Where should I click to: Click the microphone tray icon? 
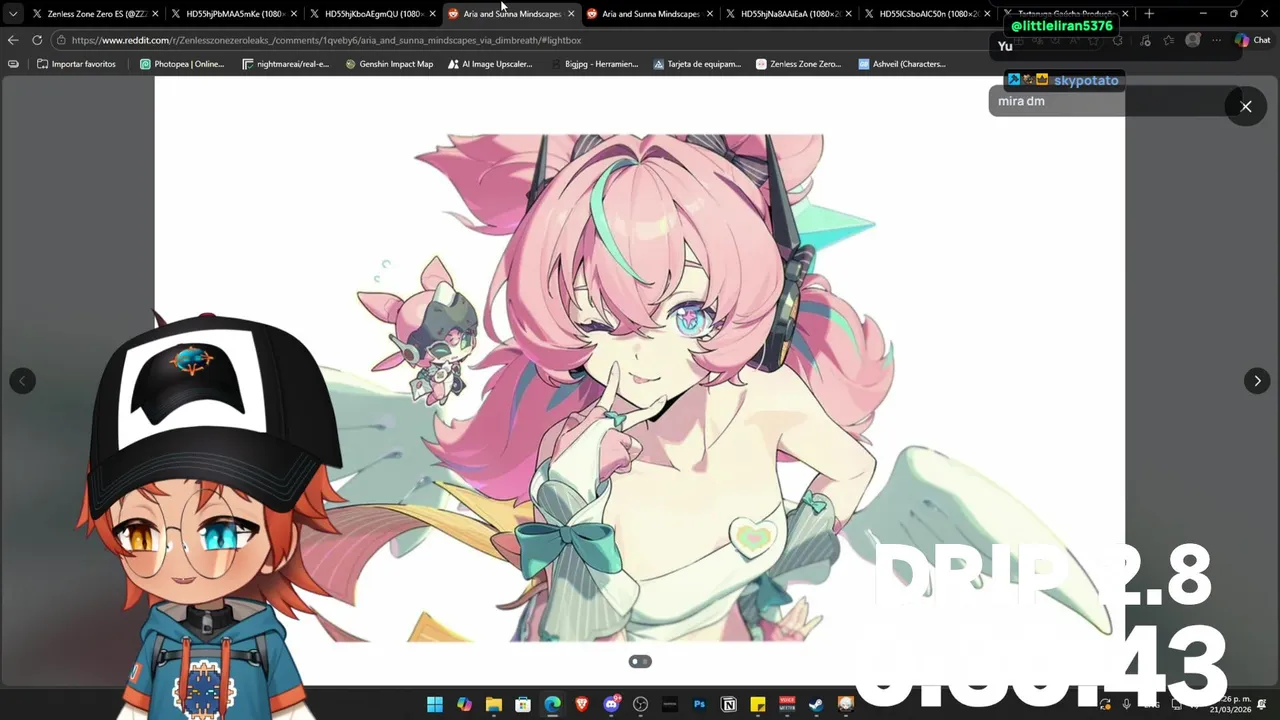[x=1127, y=705]
